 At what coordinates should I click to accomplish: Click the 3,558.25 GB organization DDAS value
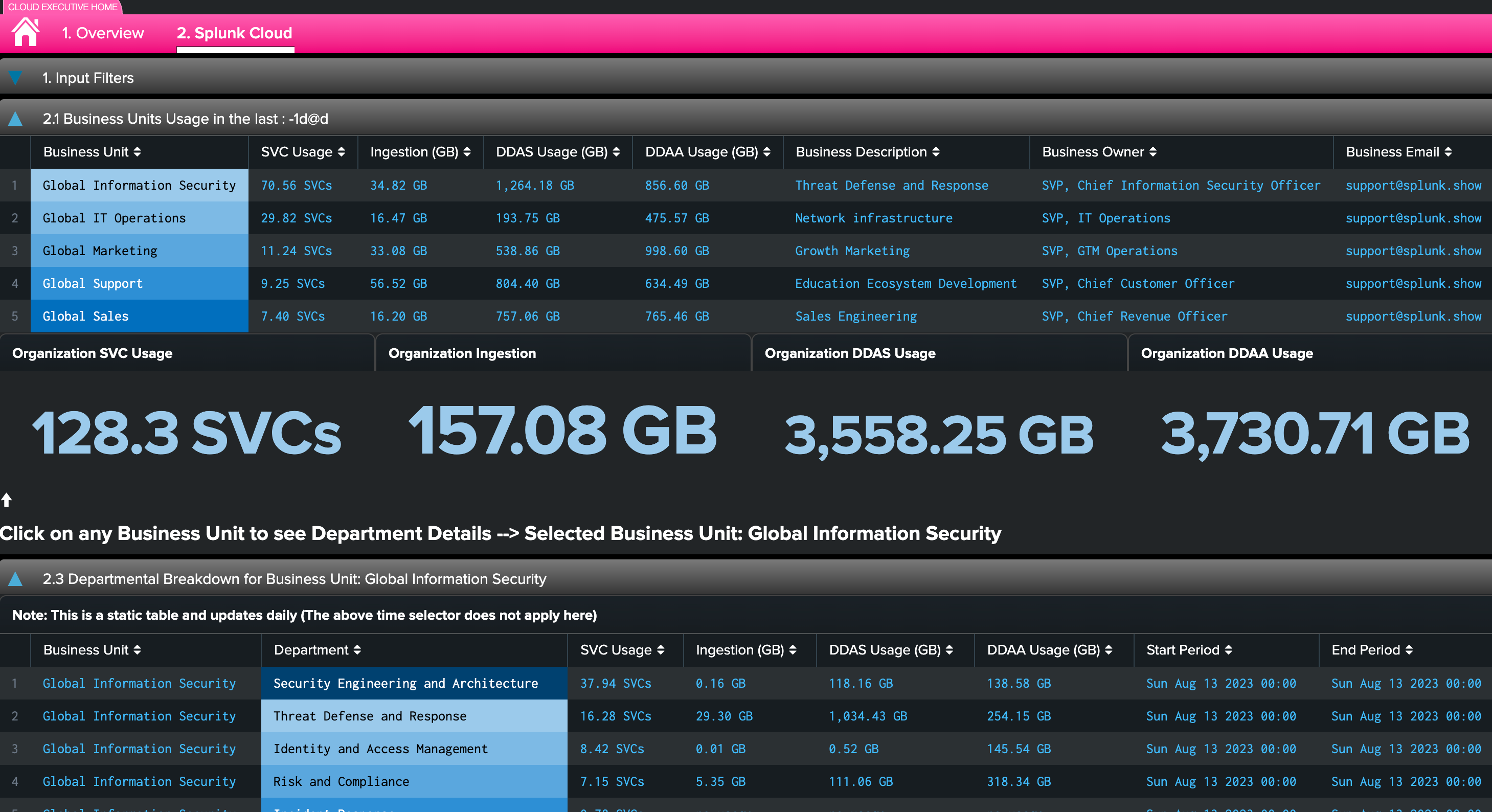pos(939,436)
